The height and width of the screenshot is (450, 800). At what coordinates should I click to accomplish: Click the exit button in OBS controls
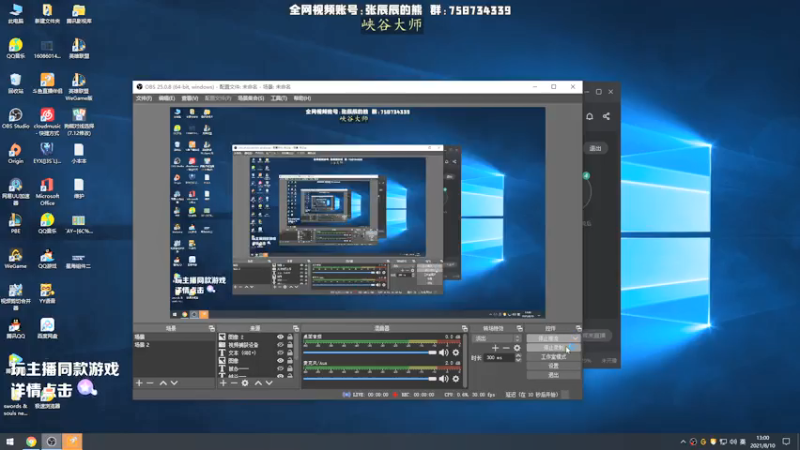(554, 375)
